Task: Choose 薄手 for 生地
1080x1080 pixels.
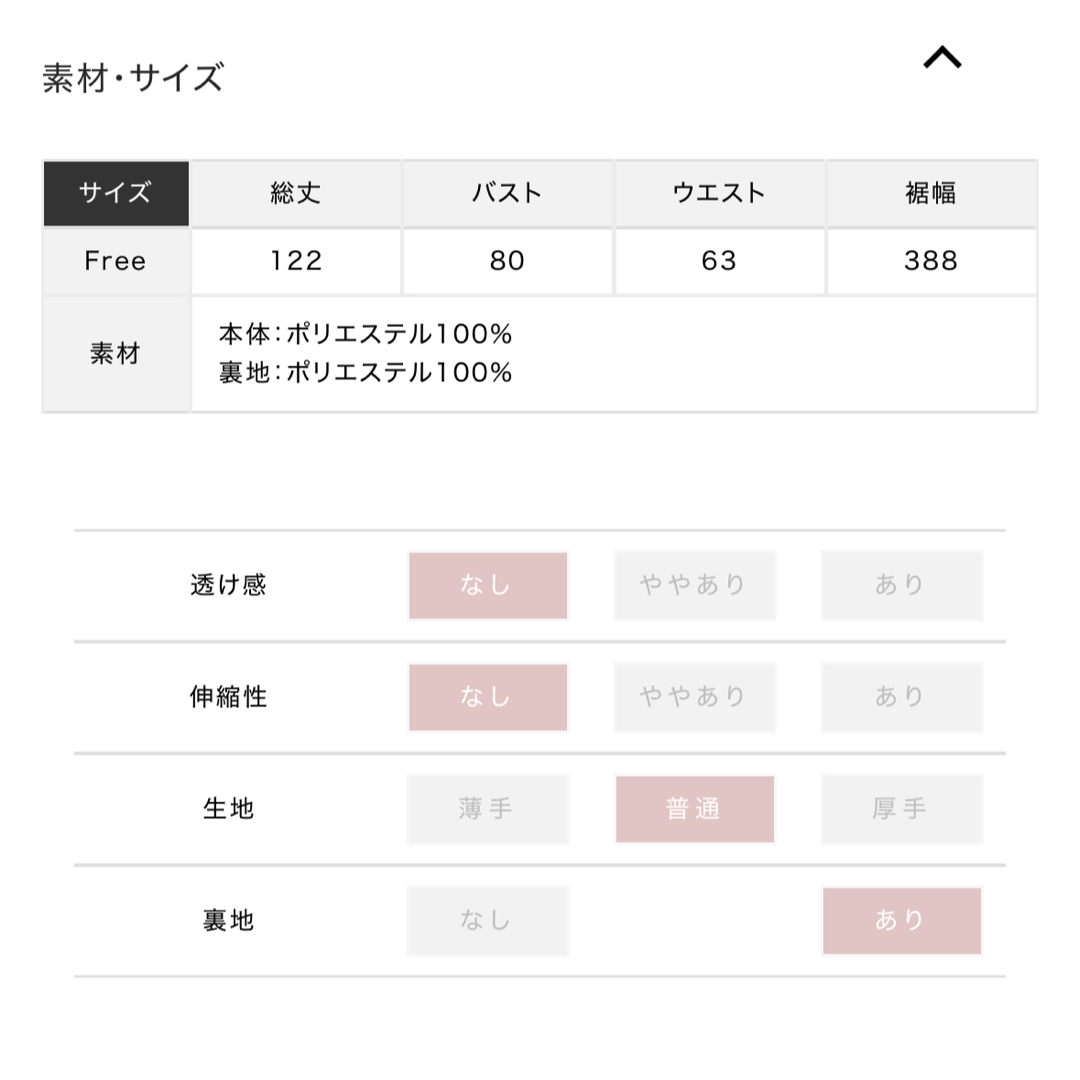Action: [488, 809]
